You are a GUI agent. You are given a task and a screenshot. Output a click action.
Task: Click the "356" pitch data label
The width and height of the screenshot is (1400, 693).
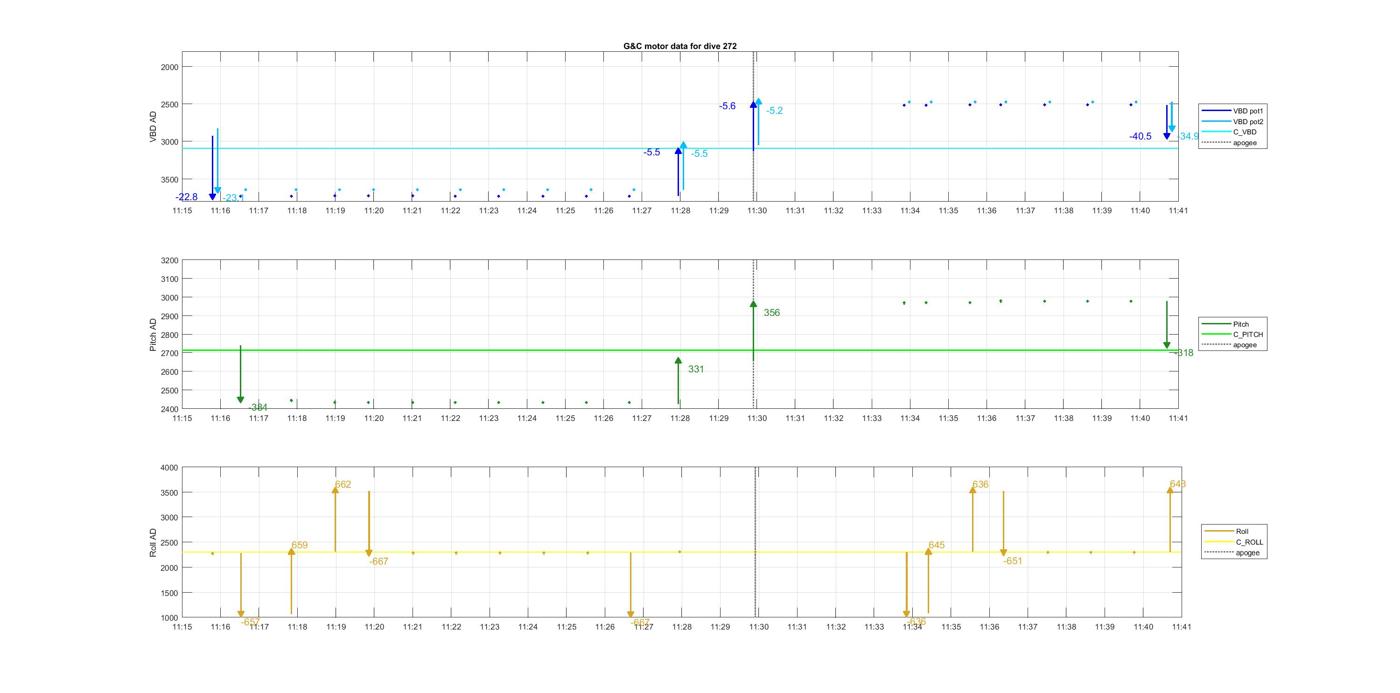(x=772, y=313)
